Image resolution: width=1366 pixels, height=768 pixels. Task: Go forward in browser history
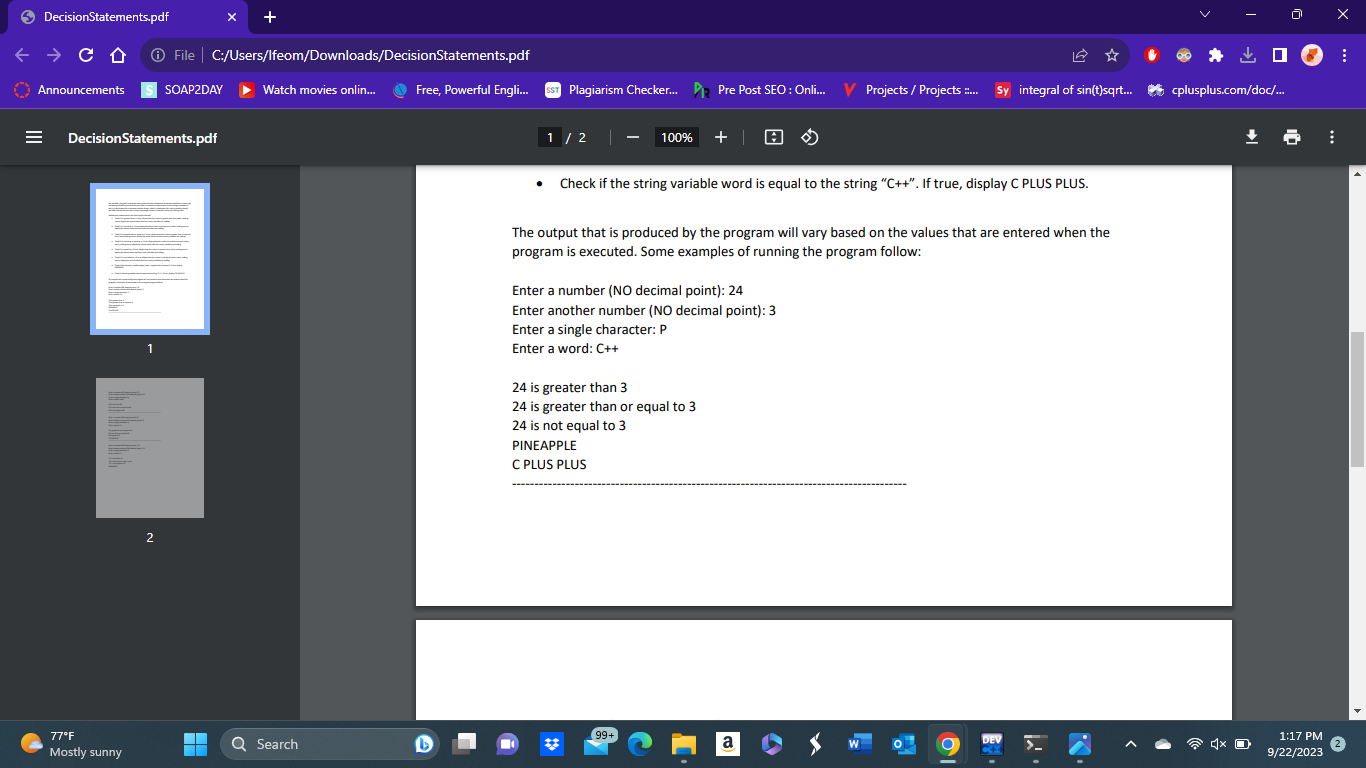tap(56, 55)
